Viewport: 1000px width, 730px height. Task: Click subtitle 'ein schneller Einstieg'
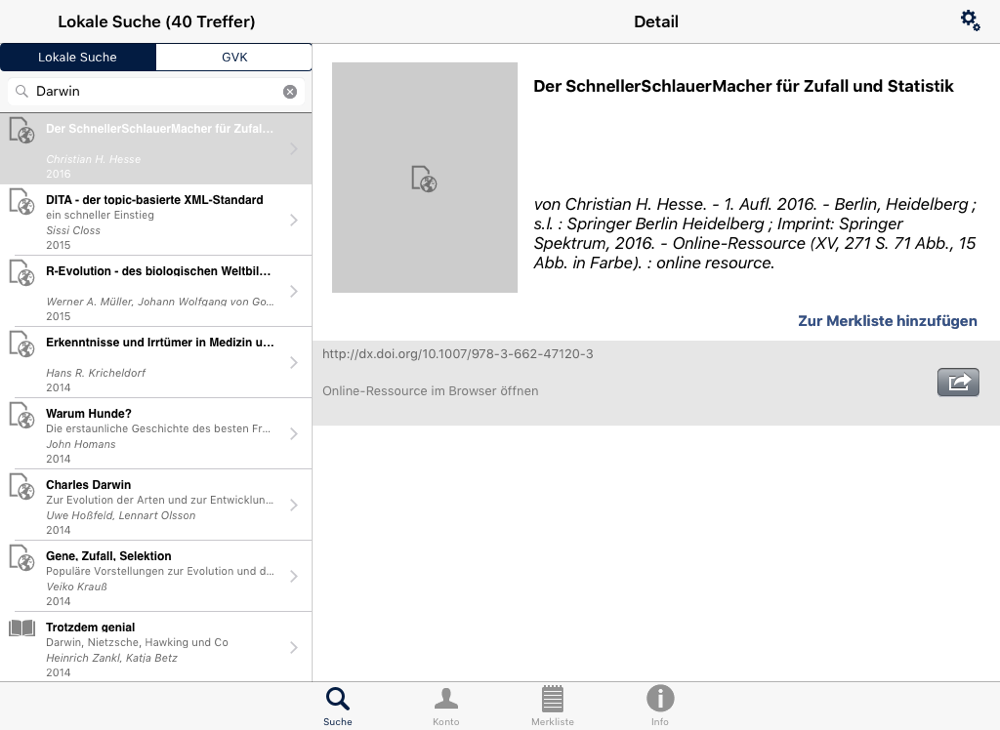[99, 215]
